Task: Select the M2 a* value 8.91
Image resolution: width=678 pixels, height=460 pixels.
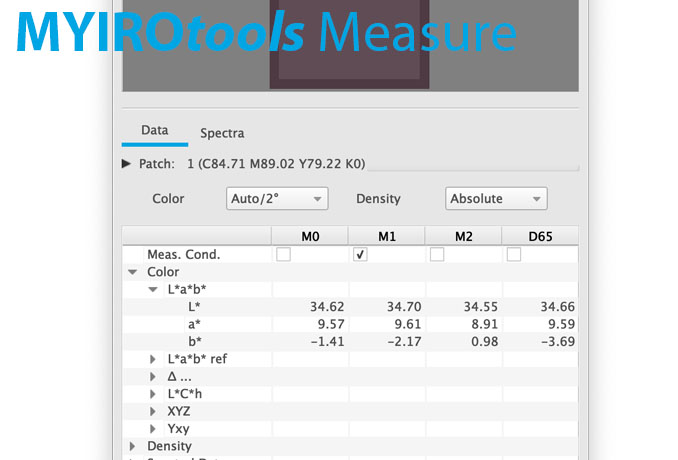Action: pyautogui.click(x=484, y=324)
